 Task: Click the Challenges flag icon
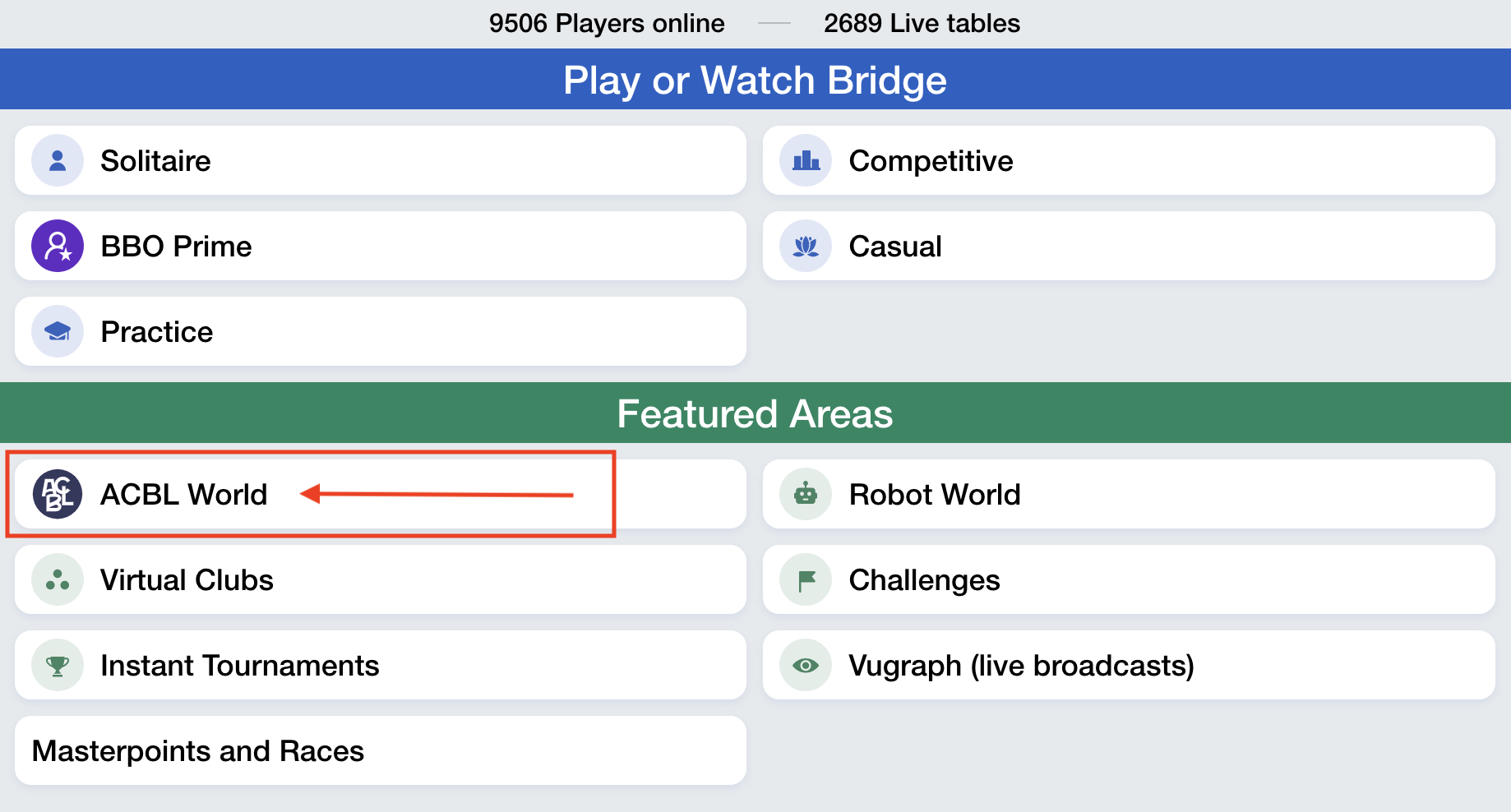(x=805, y=579)
